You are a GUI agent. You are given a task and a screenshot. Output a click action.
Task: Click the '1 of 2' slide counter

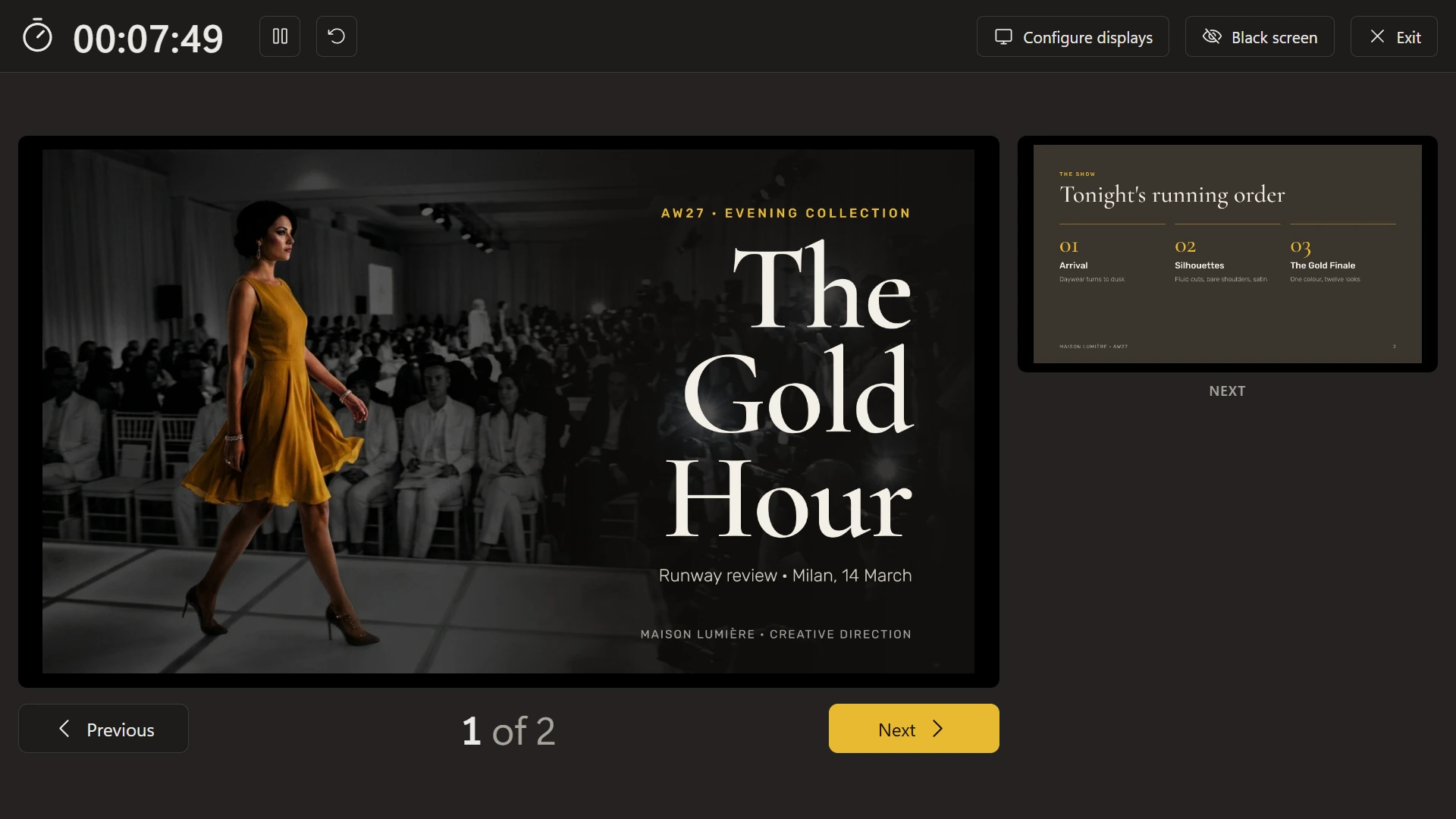(x=509, y=731)
